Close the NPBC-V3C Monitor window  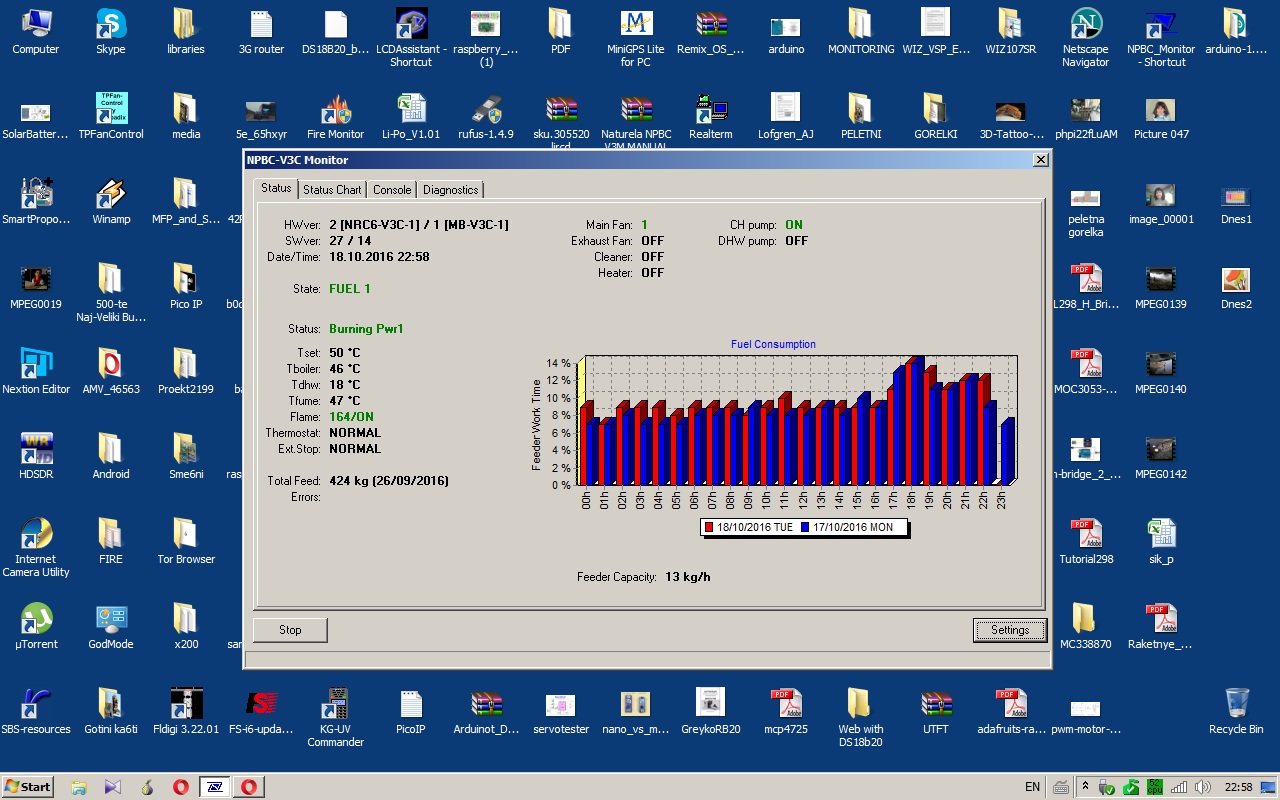coord(1040,160)
